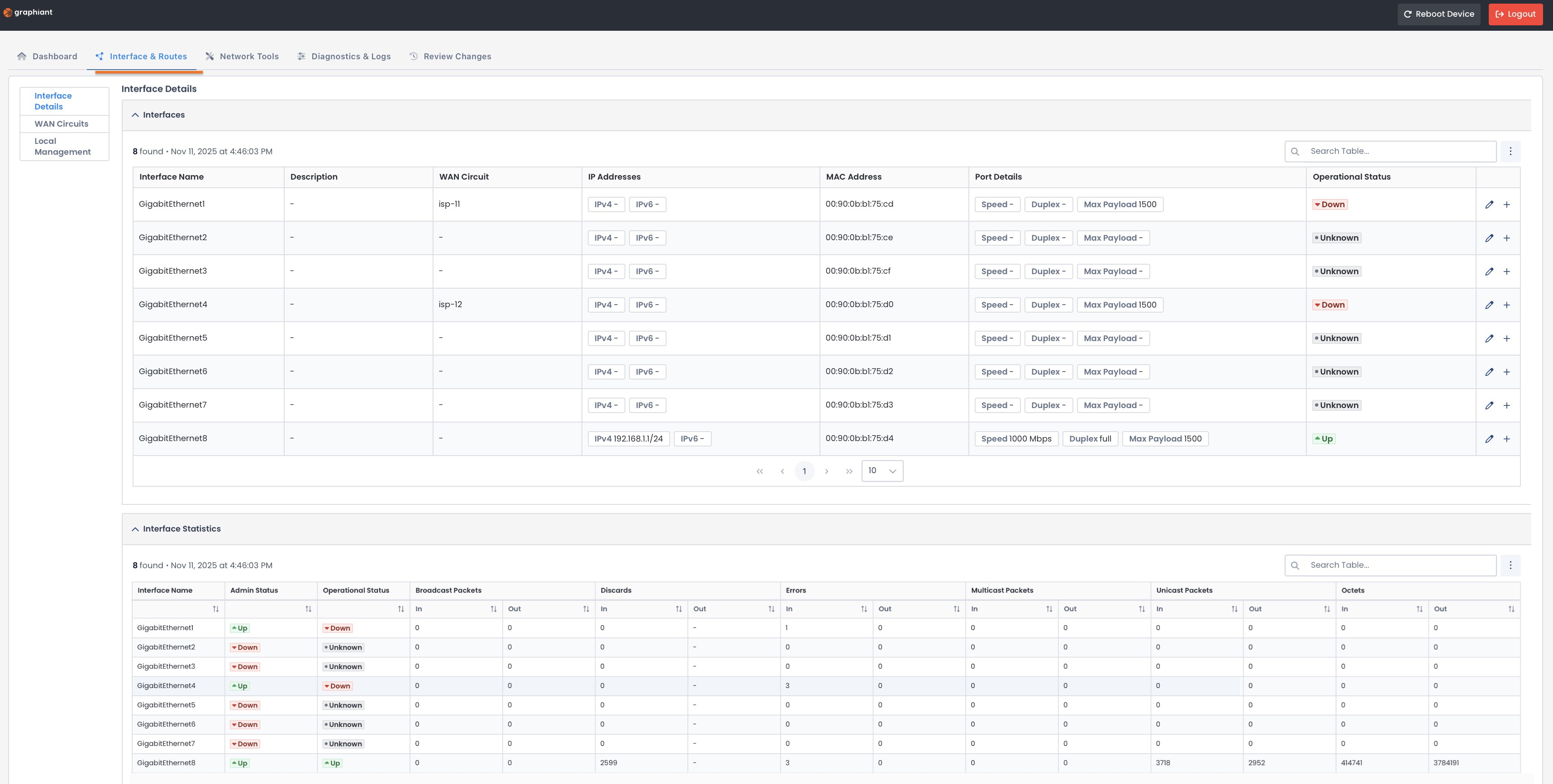The height and width of the screenshot is (784, 1553).
Task: Focus the Interfaces Search Table field
Action: (1390, 151)
